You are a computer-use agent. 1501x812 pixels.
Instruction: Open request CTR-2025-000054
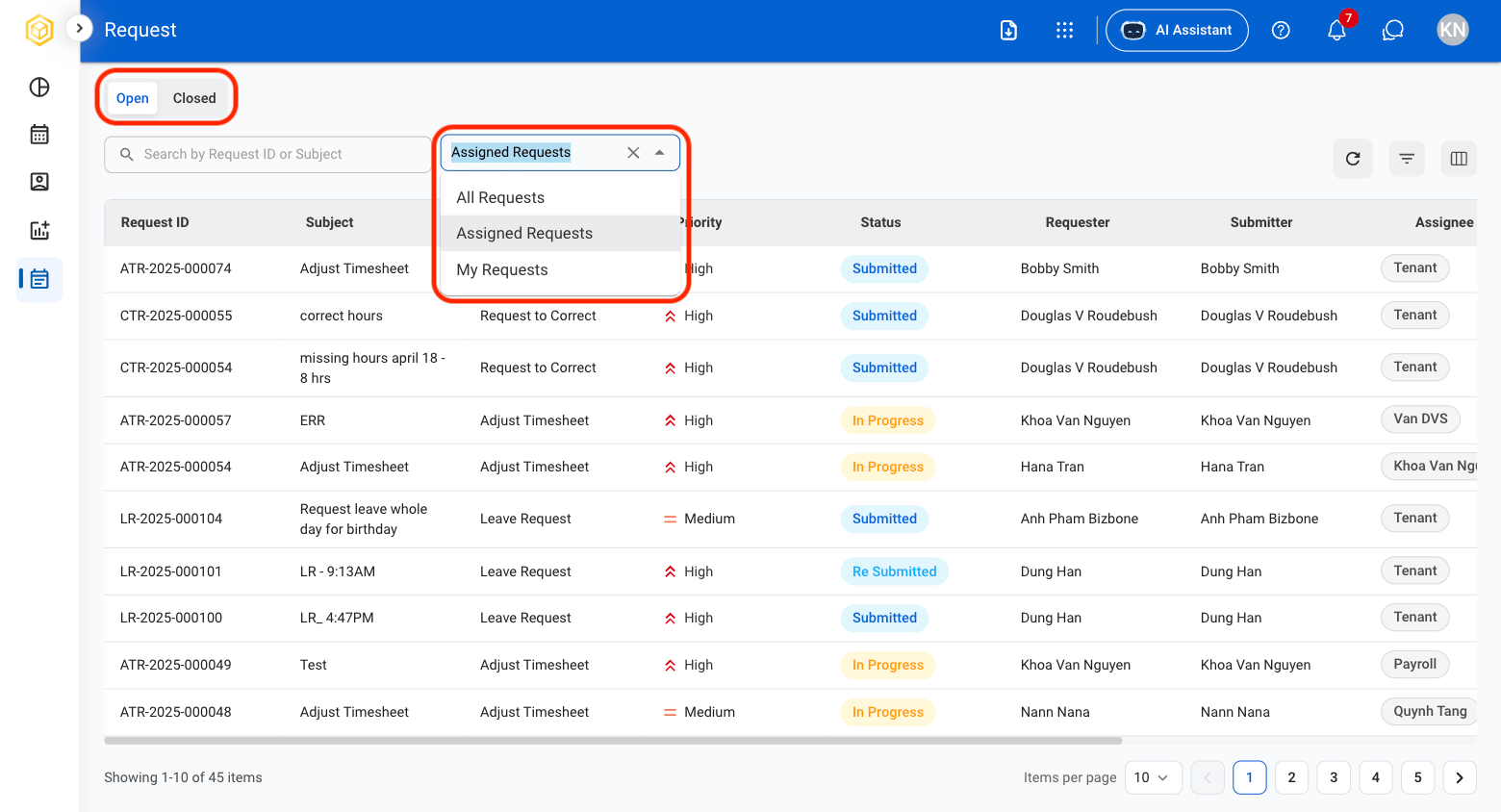tap(176, 368)
